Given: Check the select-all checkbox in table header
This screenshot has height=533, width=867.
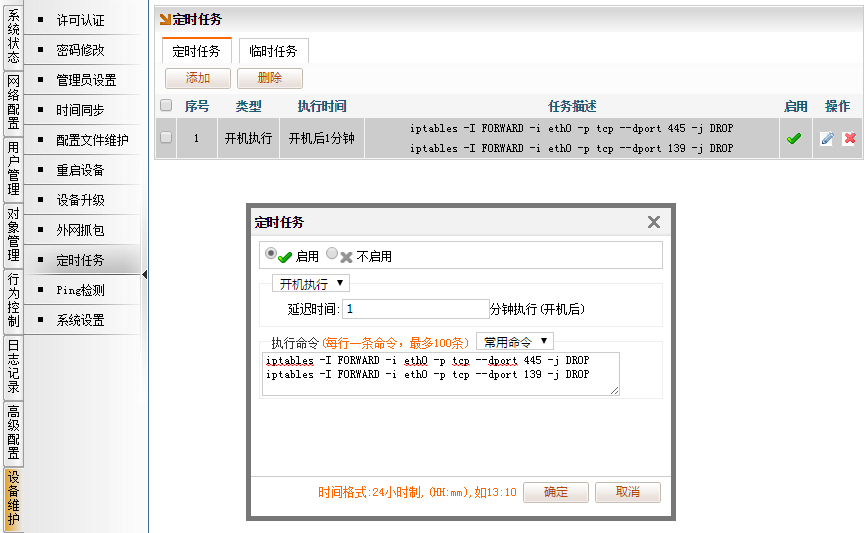Looking at the screenshot, I should 166,106.
